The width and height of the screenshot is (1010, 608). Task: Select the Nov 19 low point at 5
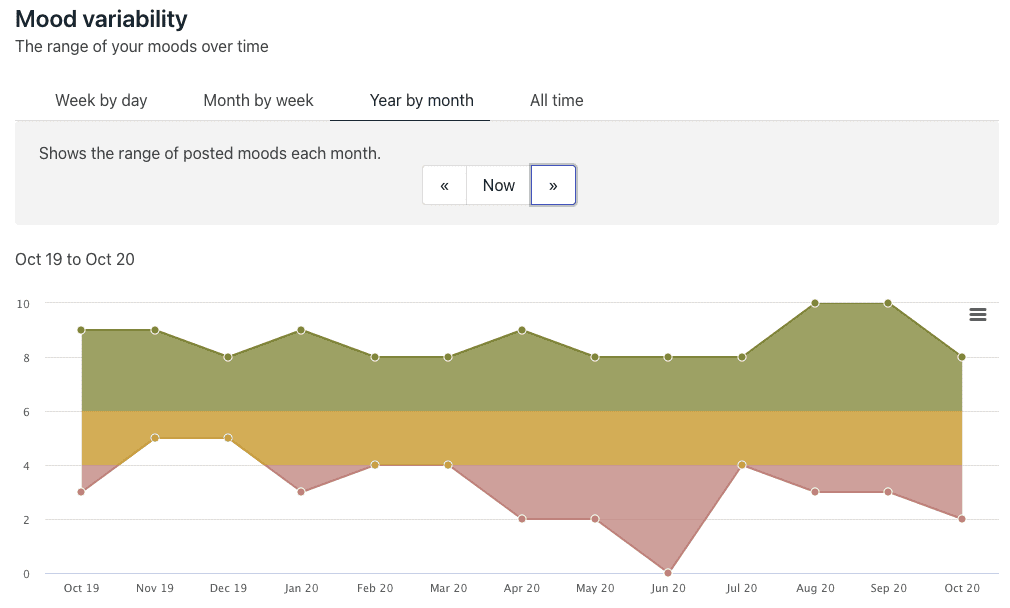point(154,438)
